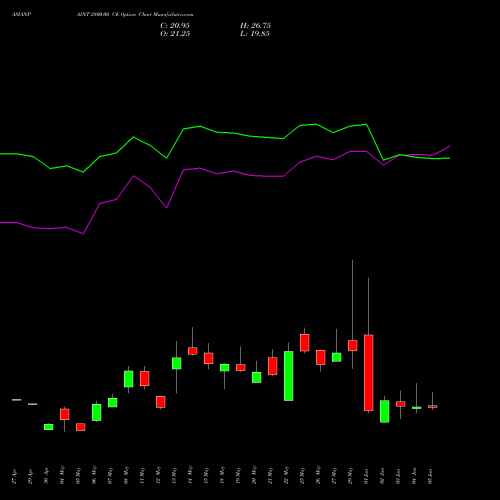Click the green candlestick for 08 May
Screen dimensions: 500x500
click(x=129, y=379)
